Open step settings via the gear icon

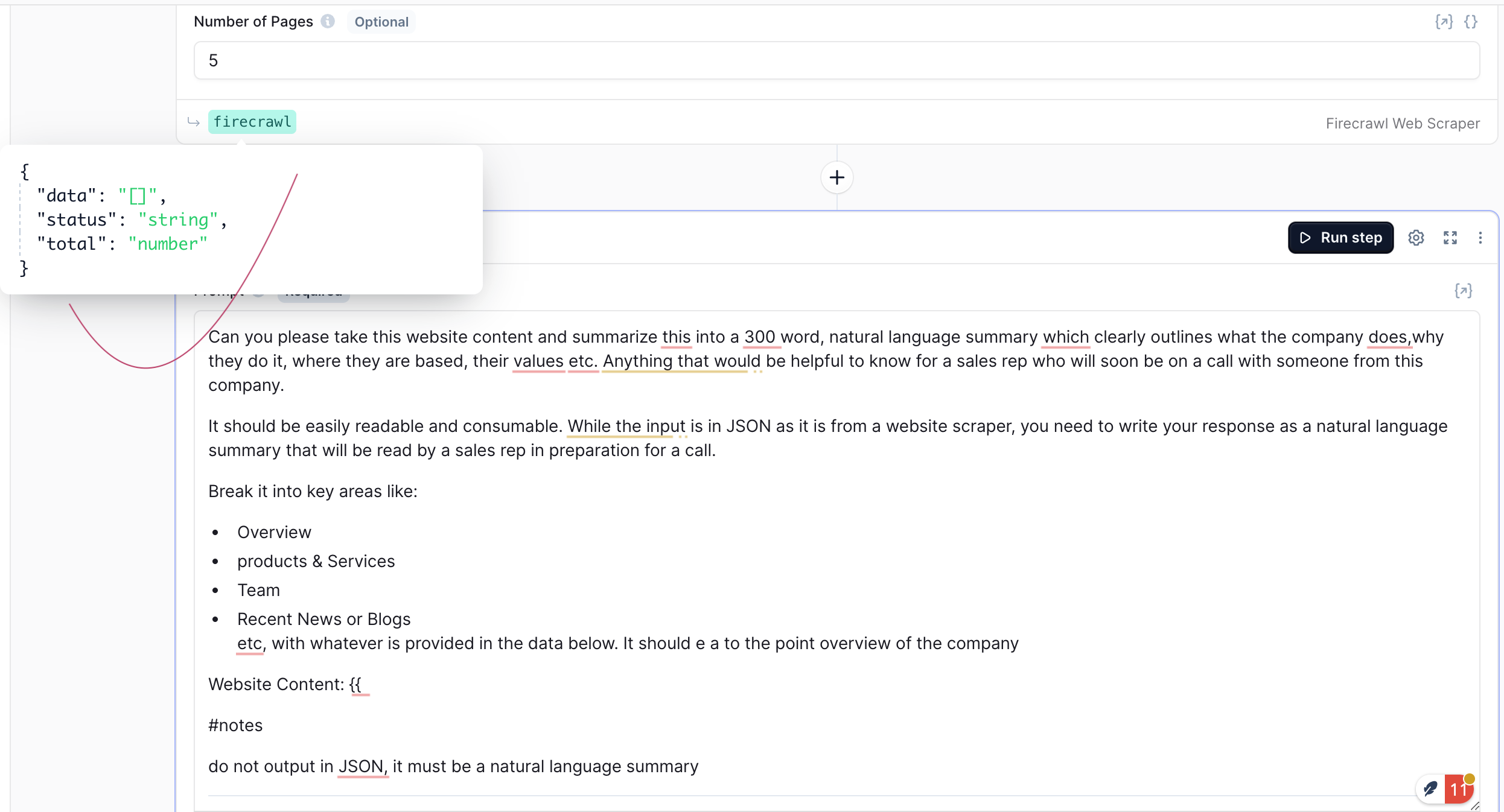coord(1416,238)
